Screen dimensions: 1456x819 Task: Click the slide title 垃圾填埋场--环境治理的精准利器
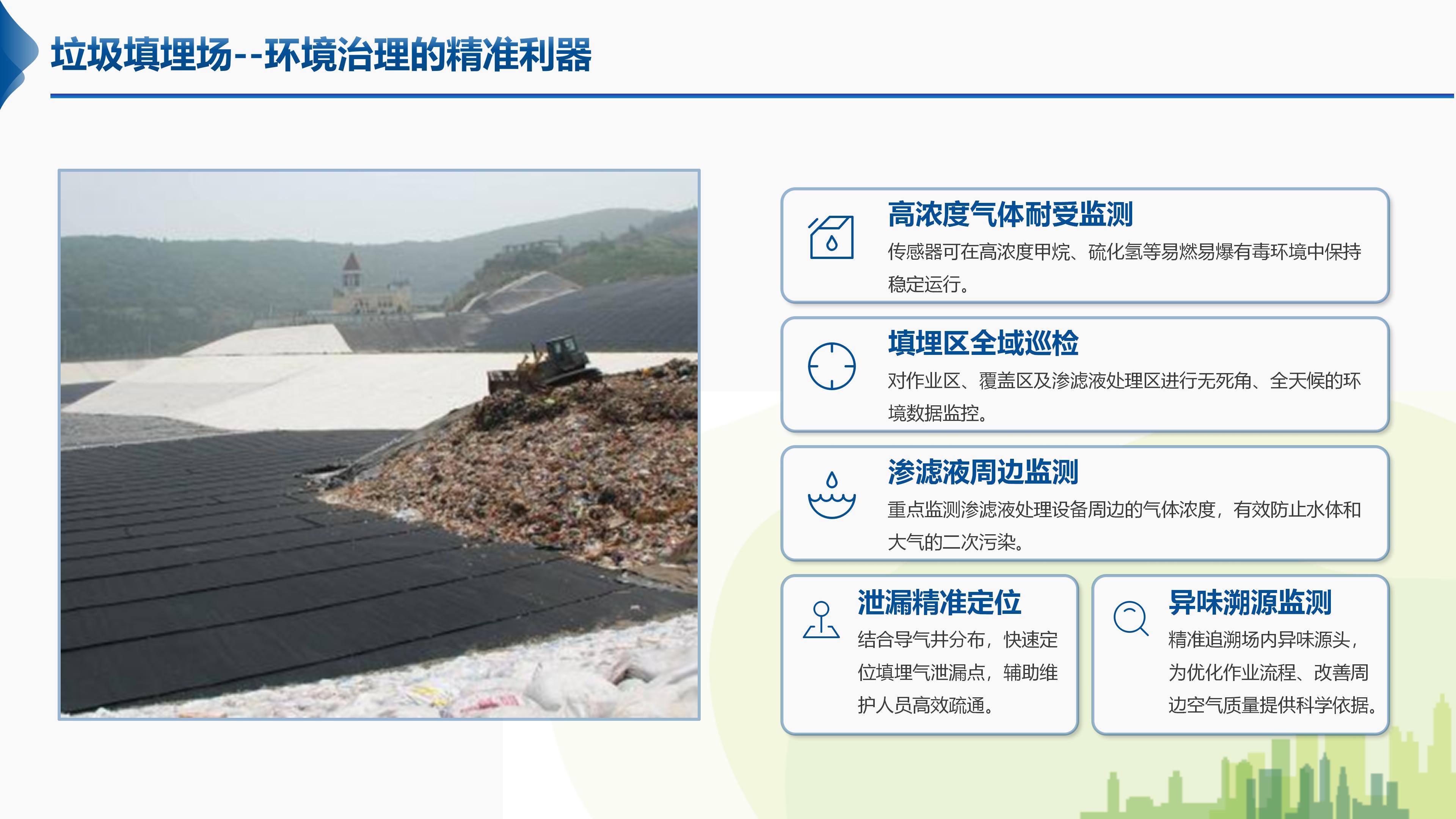321,55
